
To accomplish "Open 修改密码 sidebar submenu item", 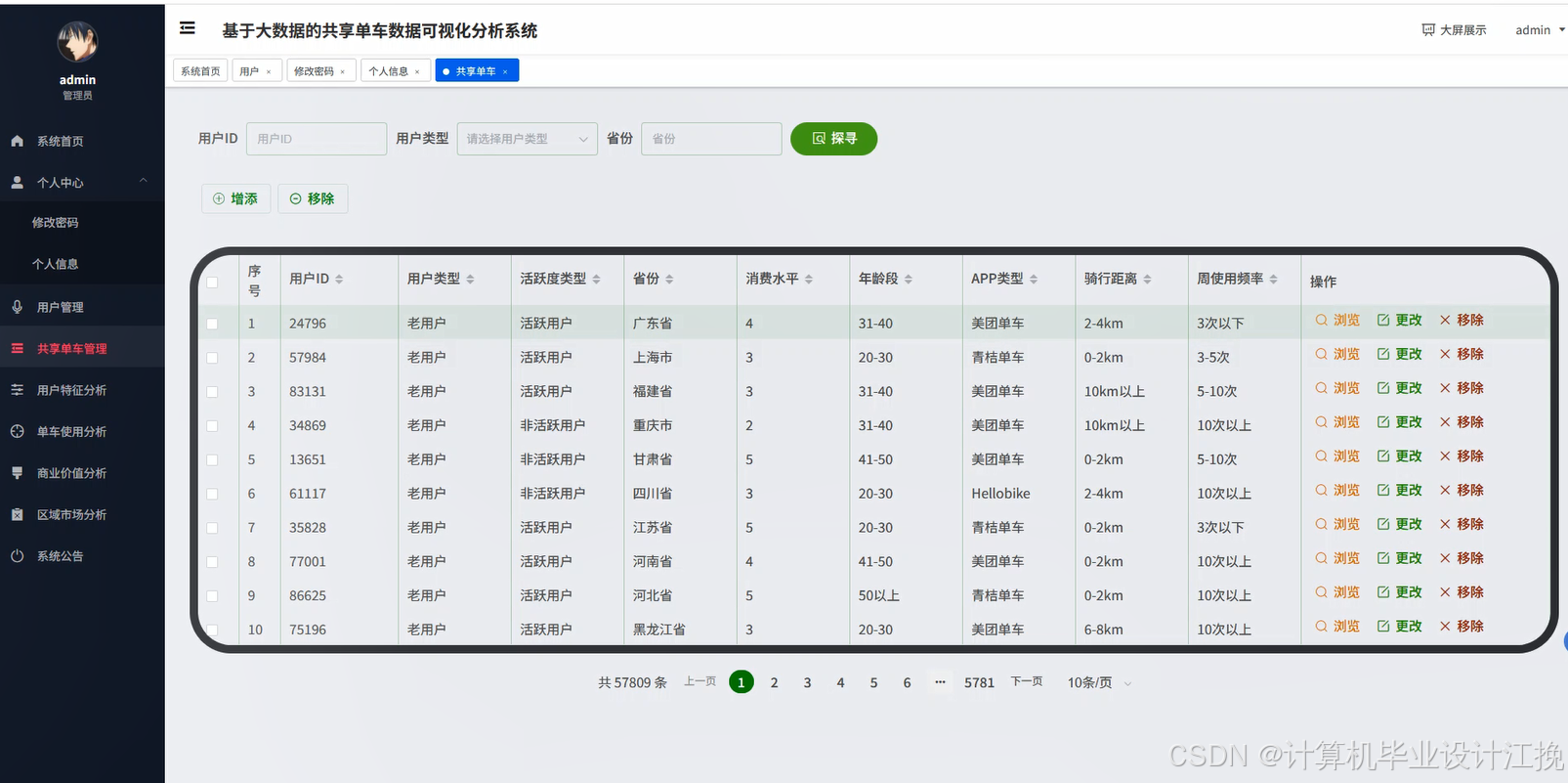I will coord(82,222).
